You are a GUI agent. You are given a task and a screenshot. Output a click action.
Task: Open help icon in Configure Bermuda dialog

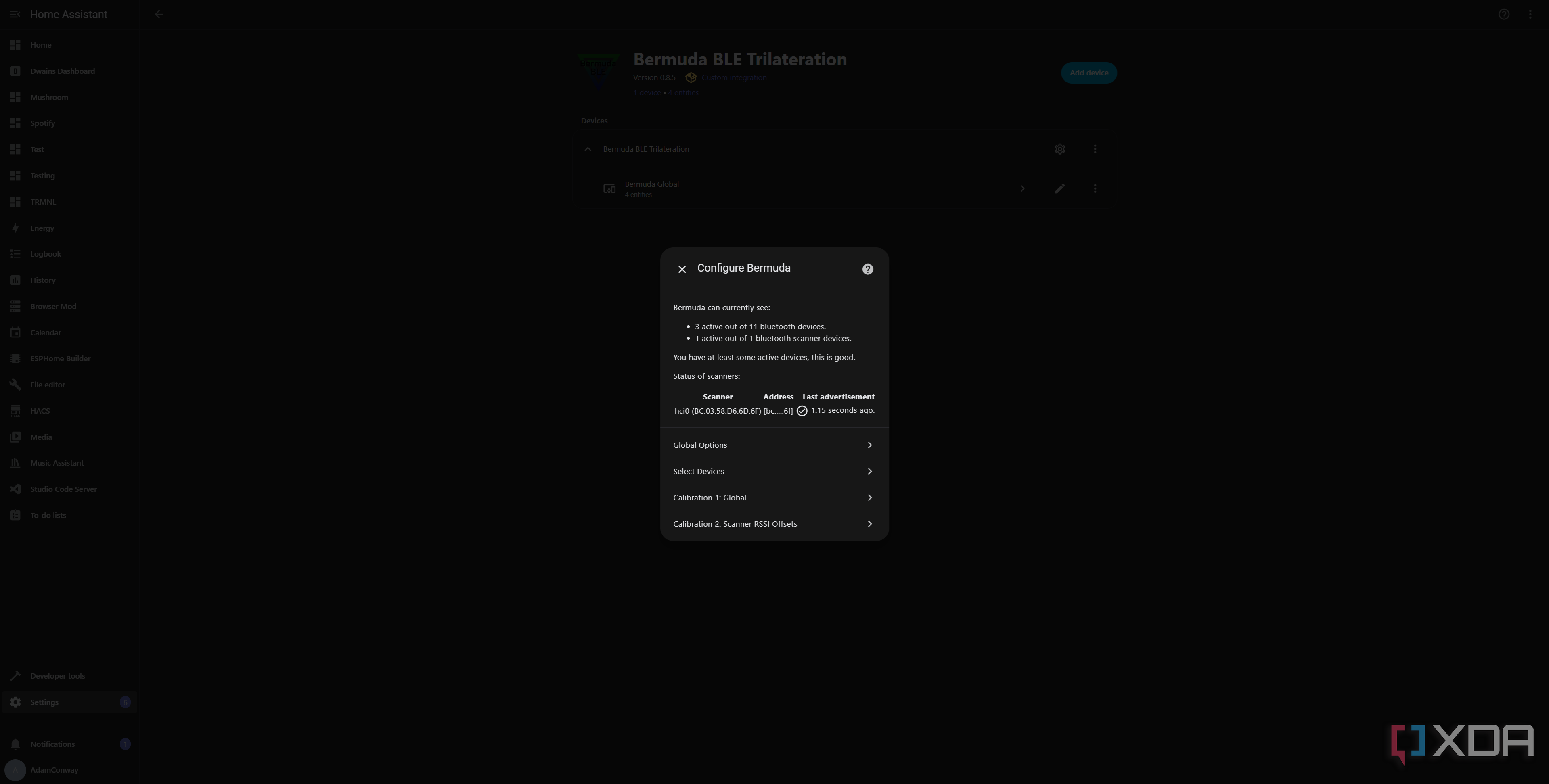(x=867, y=269)
